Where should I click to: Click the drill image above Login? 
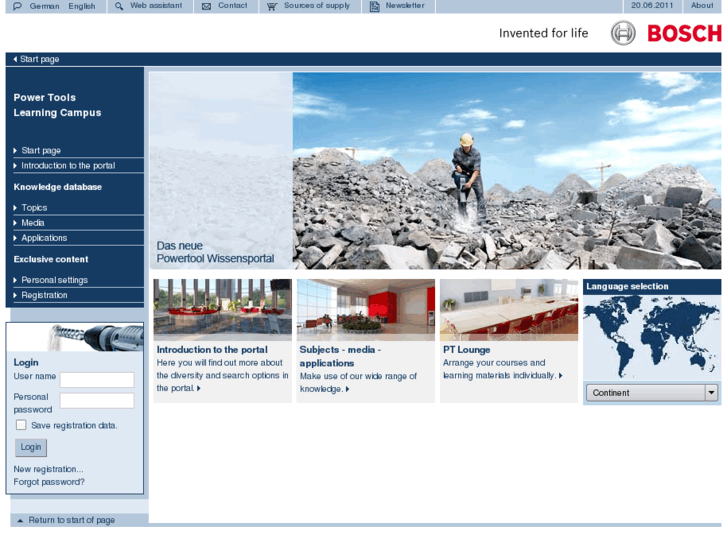point(96,337)
